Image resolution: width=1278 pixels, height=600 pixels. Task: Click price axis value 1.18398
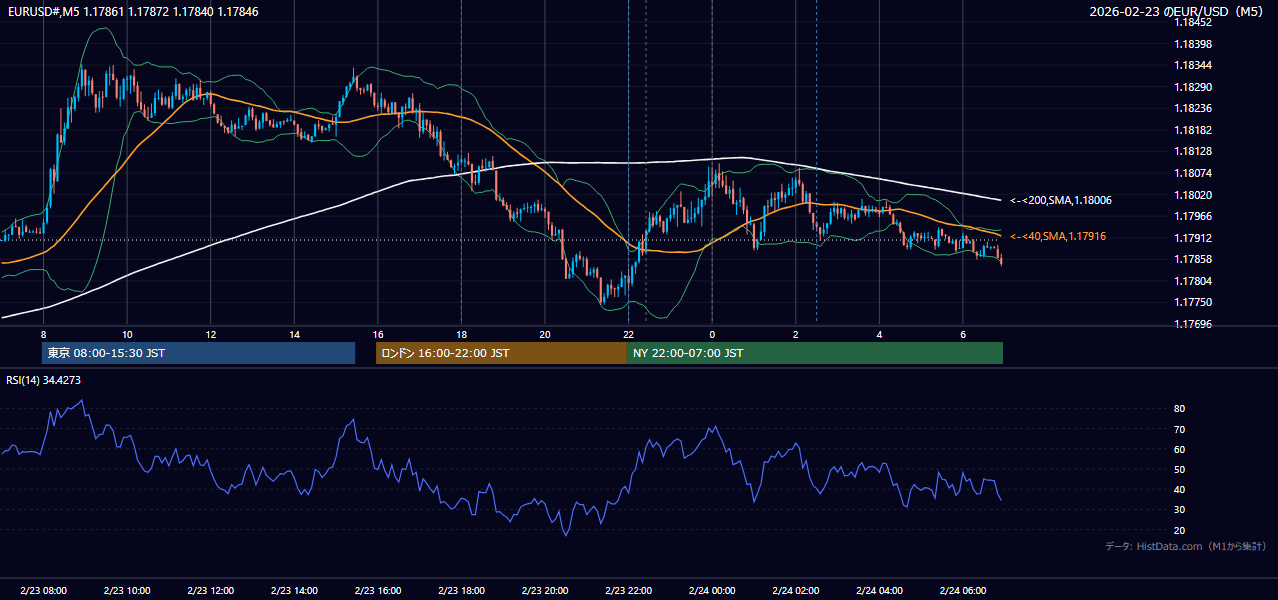point(1194,44)
